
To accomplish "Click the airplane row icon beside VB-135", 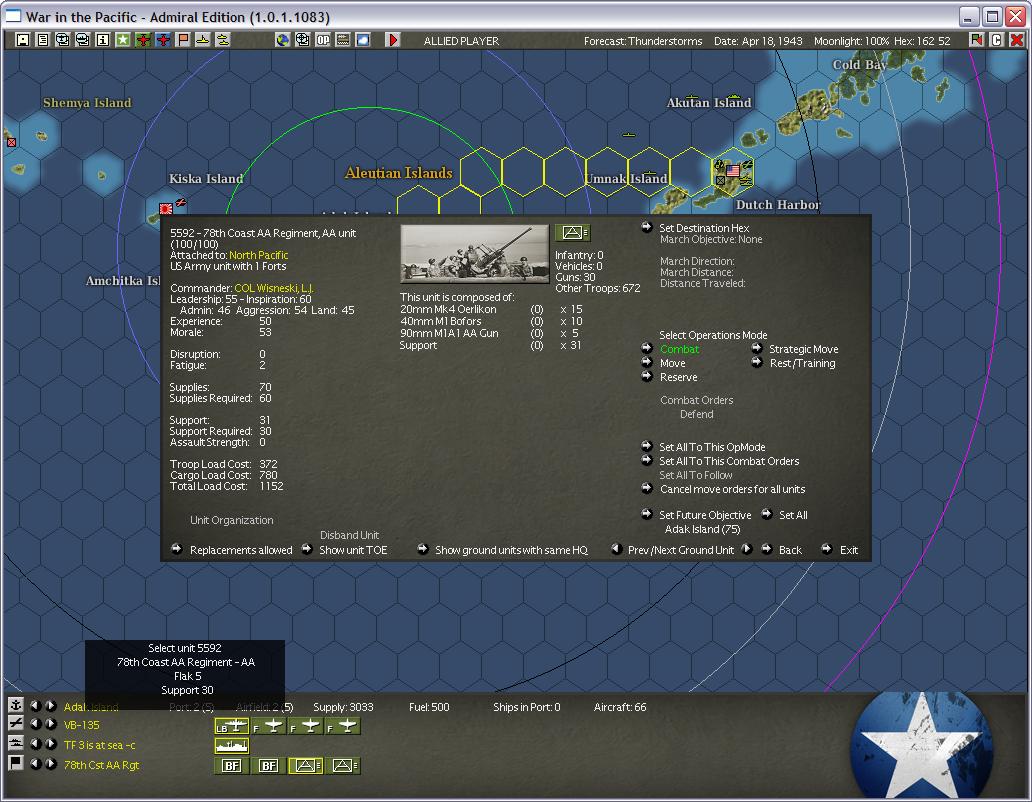I will click(16, 723).
